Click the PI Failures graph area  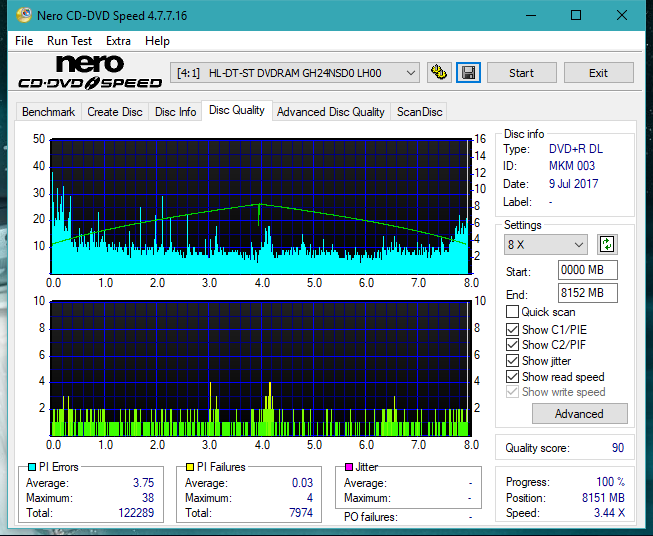261,369
